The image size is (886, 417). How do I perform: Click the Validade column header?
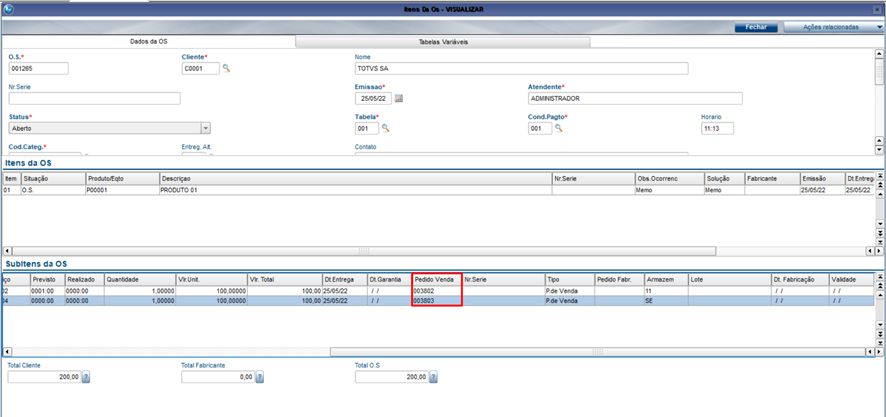click(852, 280)
